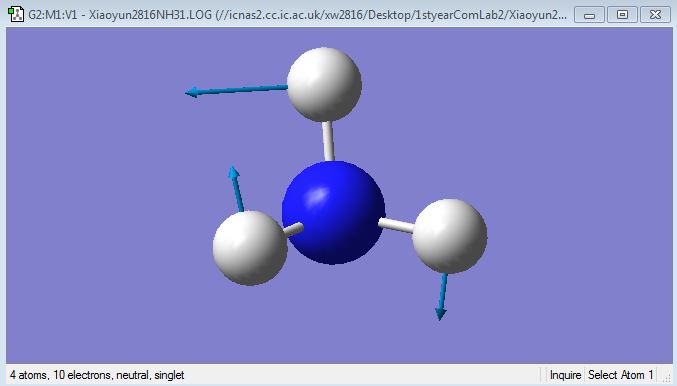
Task: Click the Xiaoyun2816NH31.LOG title bar
Action: [x=297, y=15]
